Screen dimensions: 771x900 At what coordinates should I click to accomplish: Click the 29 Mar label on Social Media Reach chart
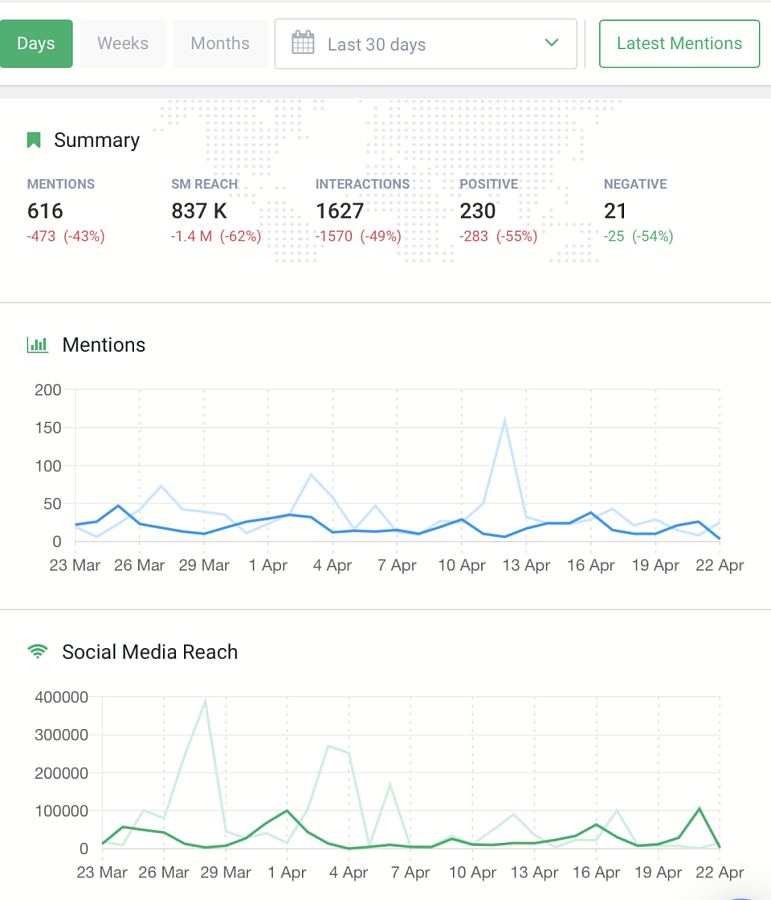click(226, 872)
